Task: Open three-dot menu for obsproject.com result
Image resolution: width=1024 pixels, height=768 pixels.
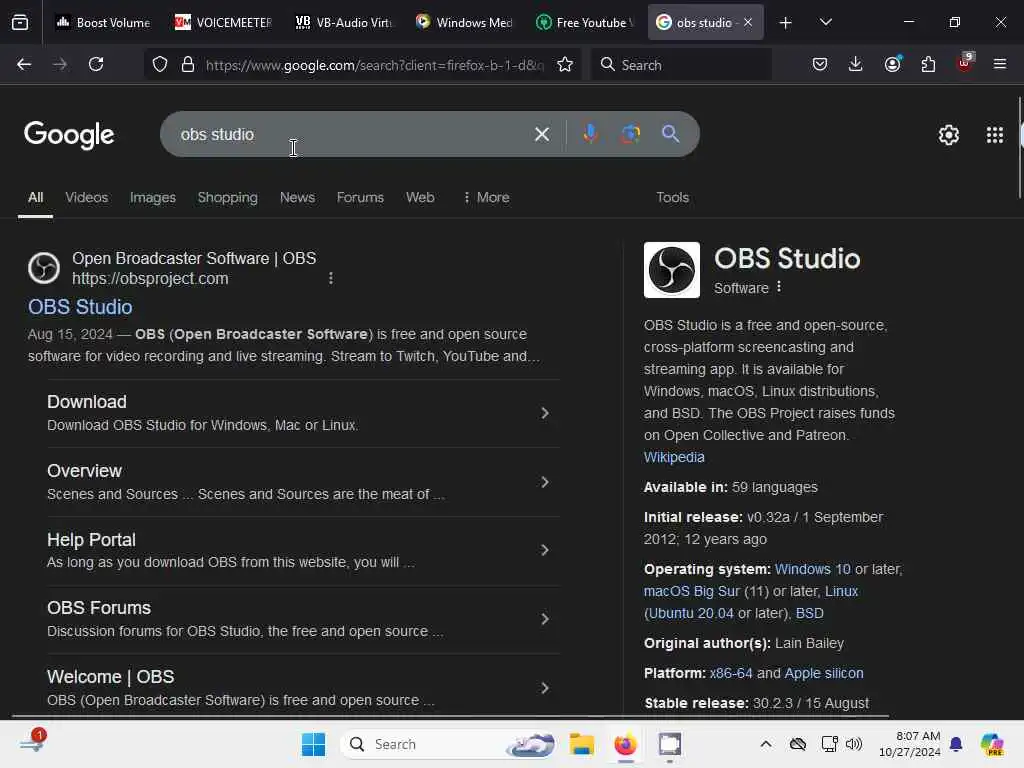Action: 331,278
